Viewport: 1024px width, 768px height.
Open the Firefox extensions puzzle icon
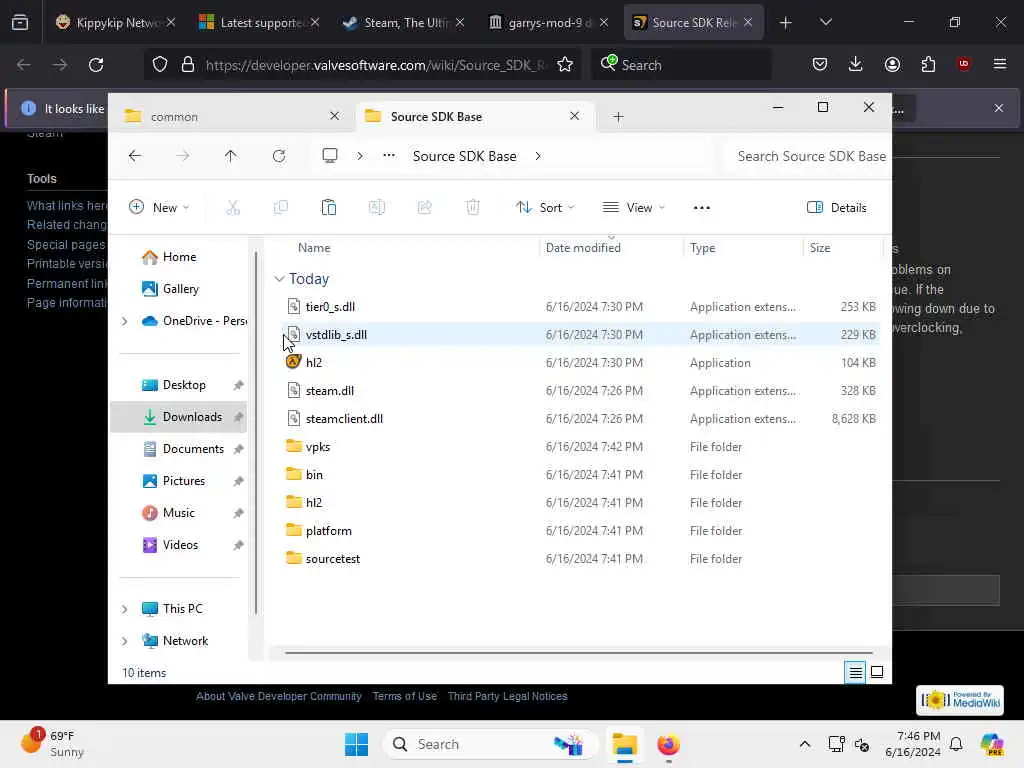[x=928, y=64]
